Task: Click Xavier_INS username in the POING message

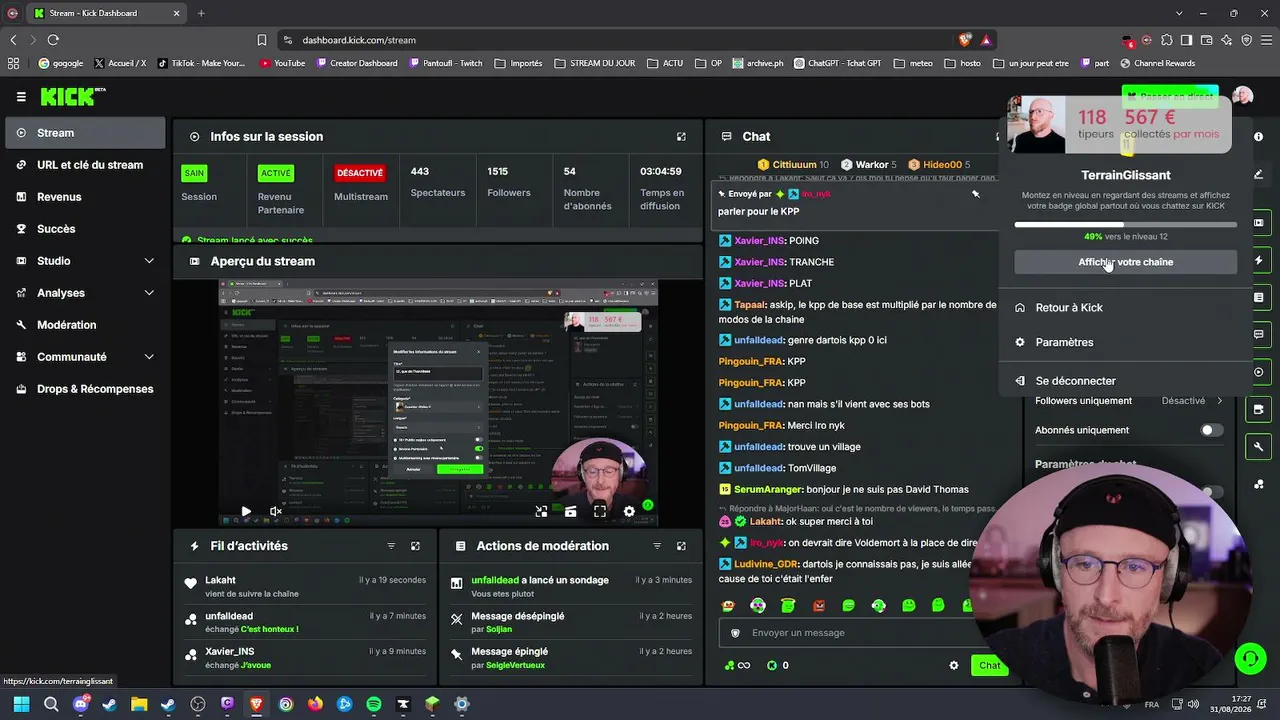Action: click(760, 241)
